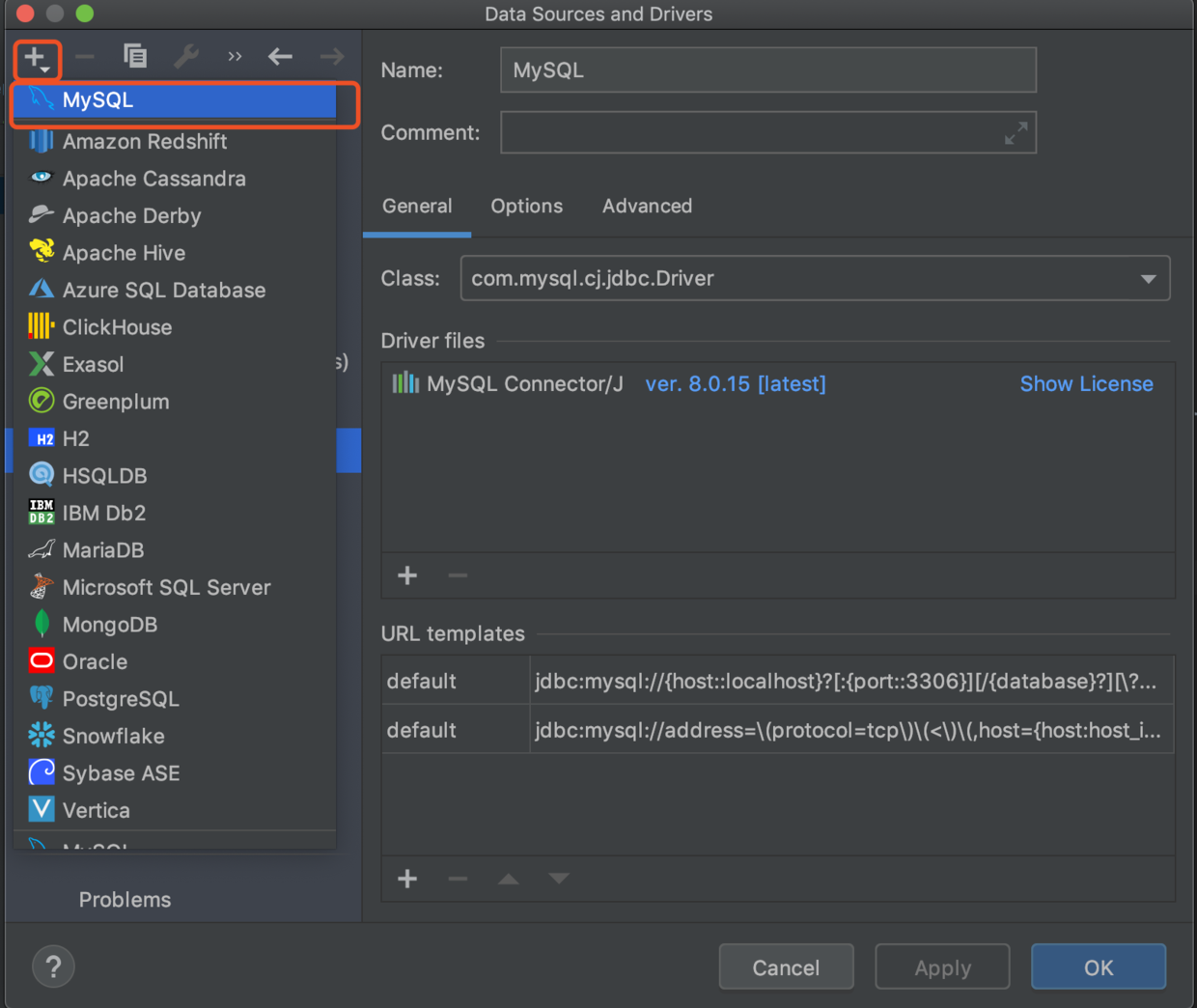Expand the Comment field editor
Screen dimensions: 1197x1008
coord(1016,133)
